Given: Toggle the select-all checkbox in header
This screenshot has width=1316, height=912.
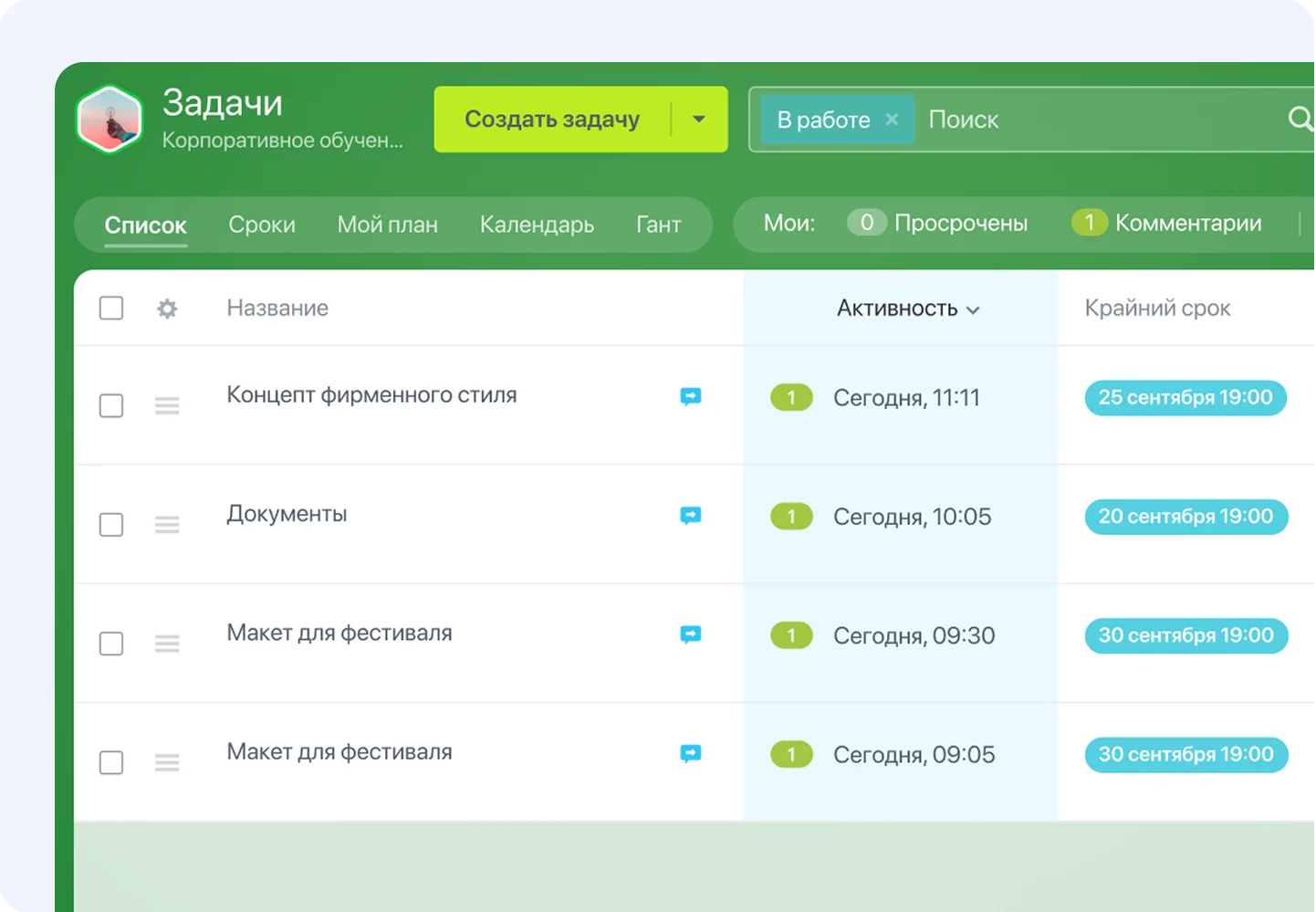Looking at the screenshot, I should [111, 309].
